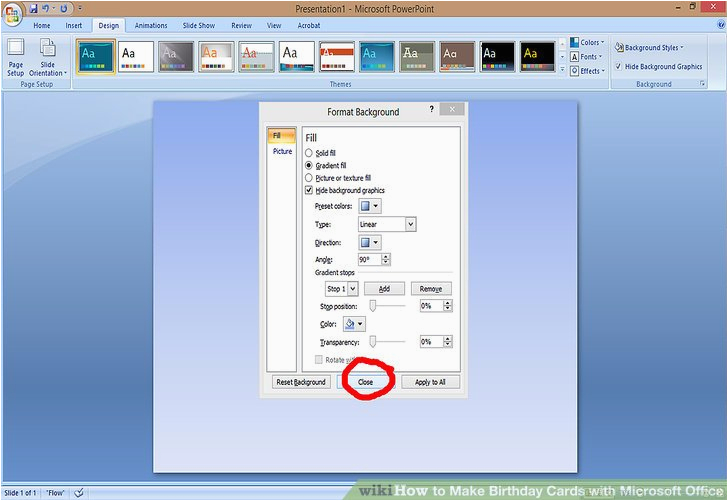
Task: Click Slide 1 of 1 status indicator
Action: 20,493
